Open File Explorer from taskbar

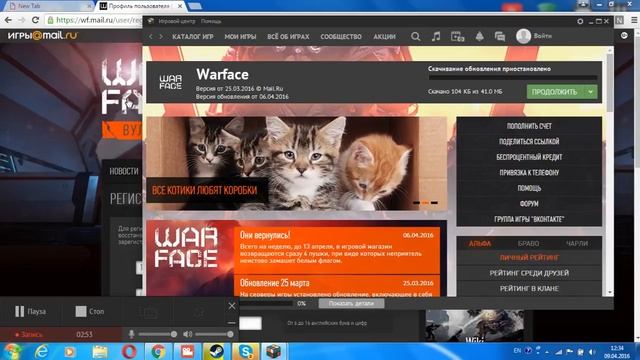(100, 351)
